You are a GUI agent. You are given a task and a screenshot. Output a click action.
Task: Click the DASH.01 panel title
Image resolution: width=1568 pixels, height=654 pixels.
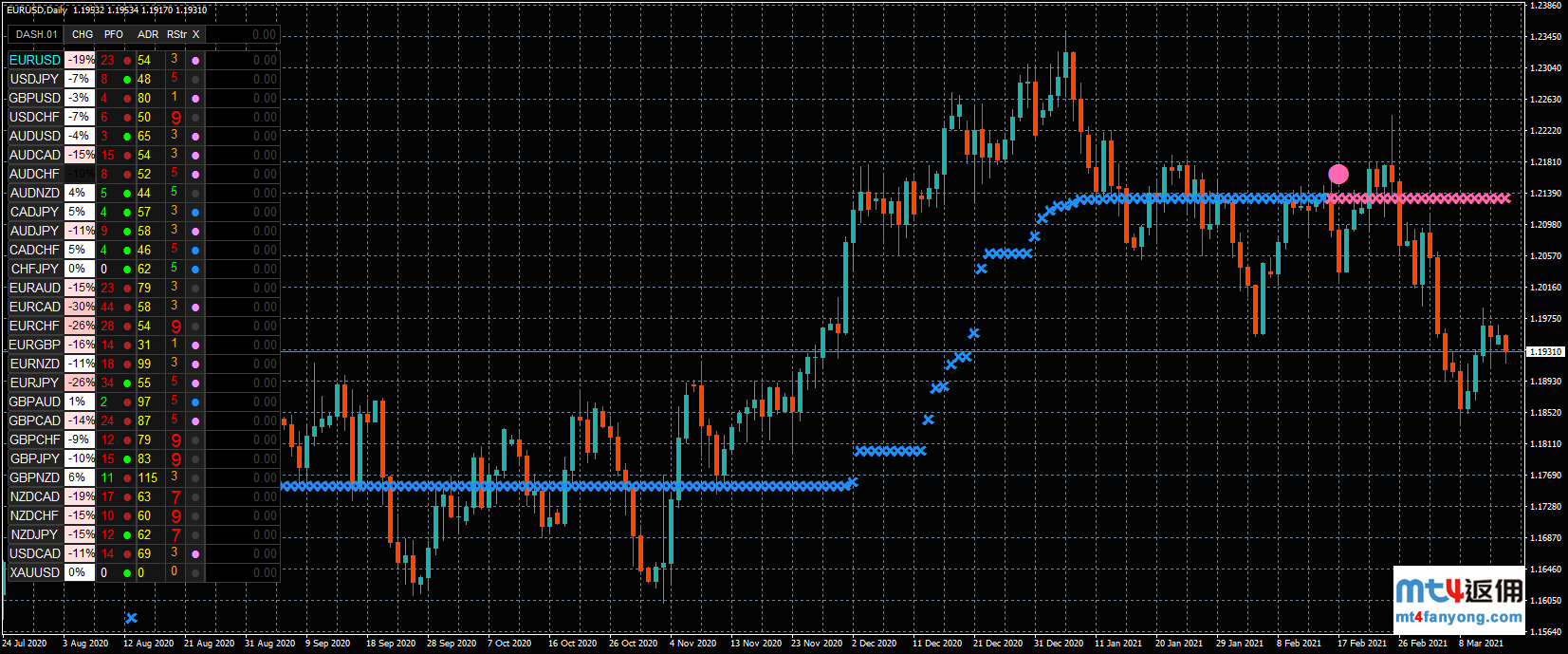[36, 34]
